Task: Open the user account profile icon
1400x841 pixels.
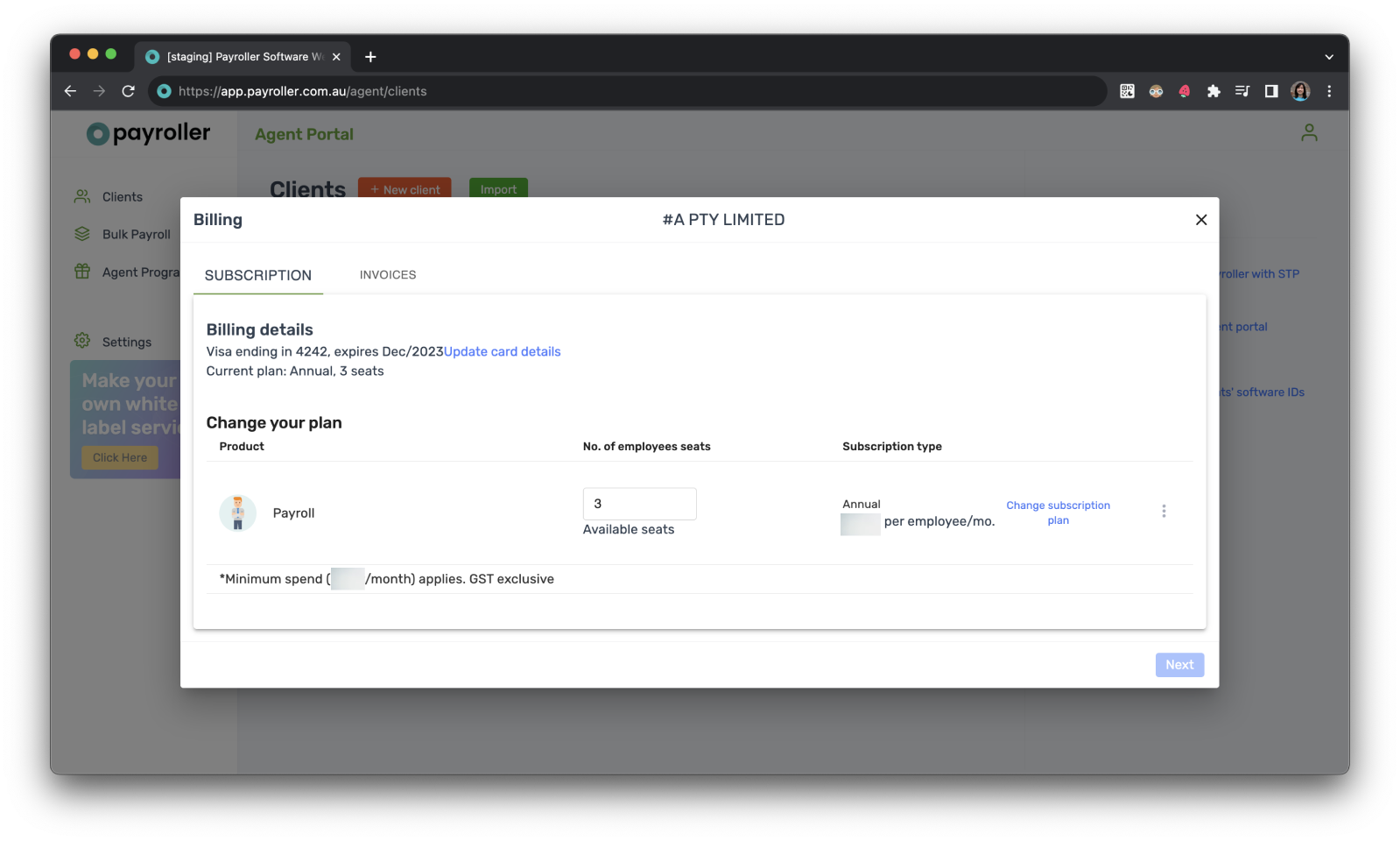Action: click(x=1309, y=133)
